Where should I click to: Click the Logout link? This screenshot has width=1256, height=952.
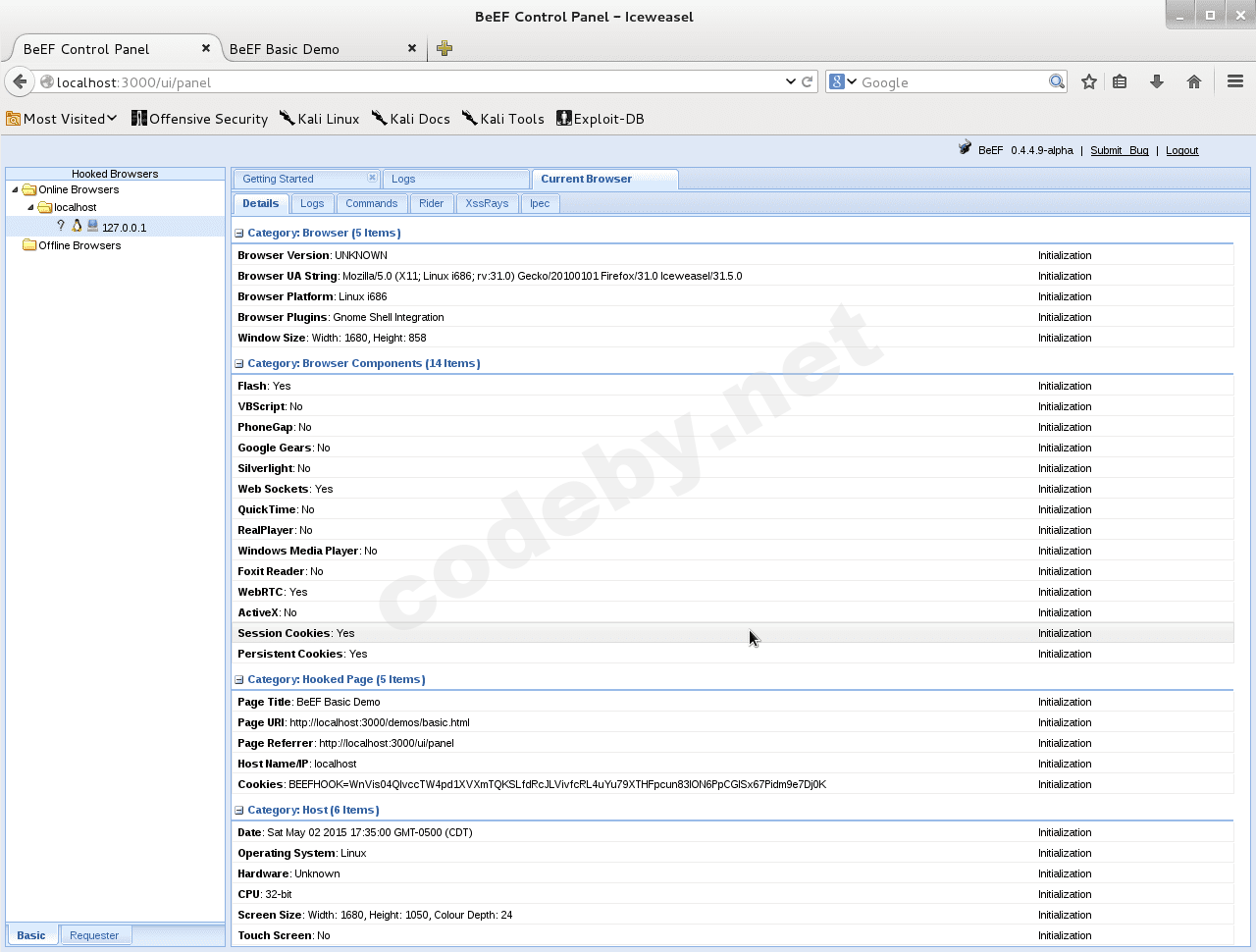click(x=1182, y=150)
